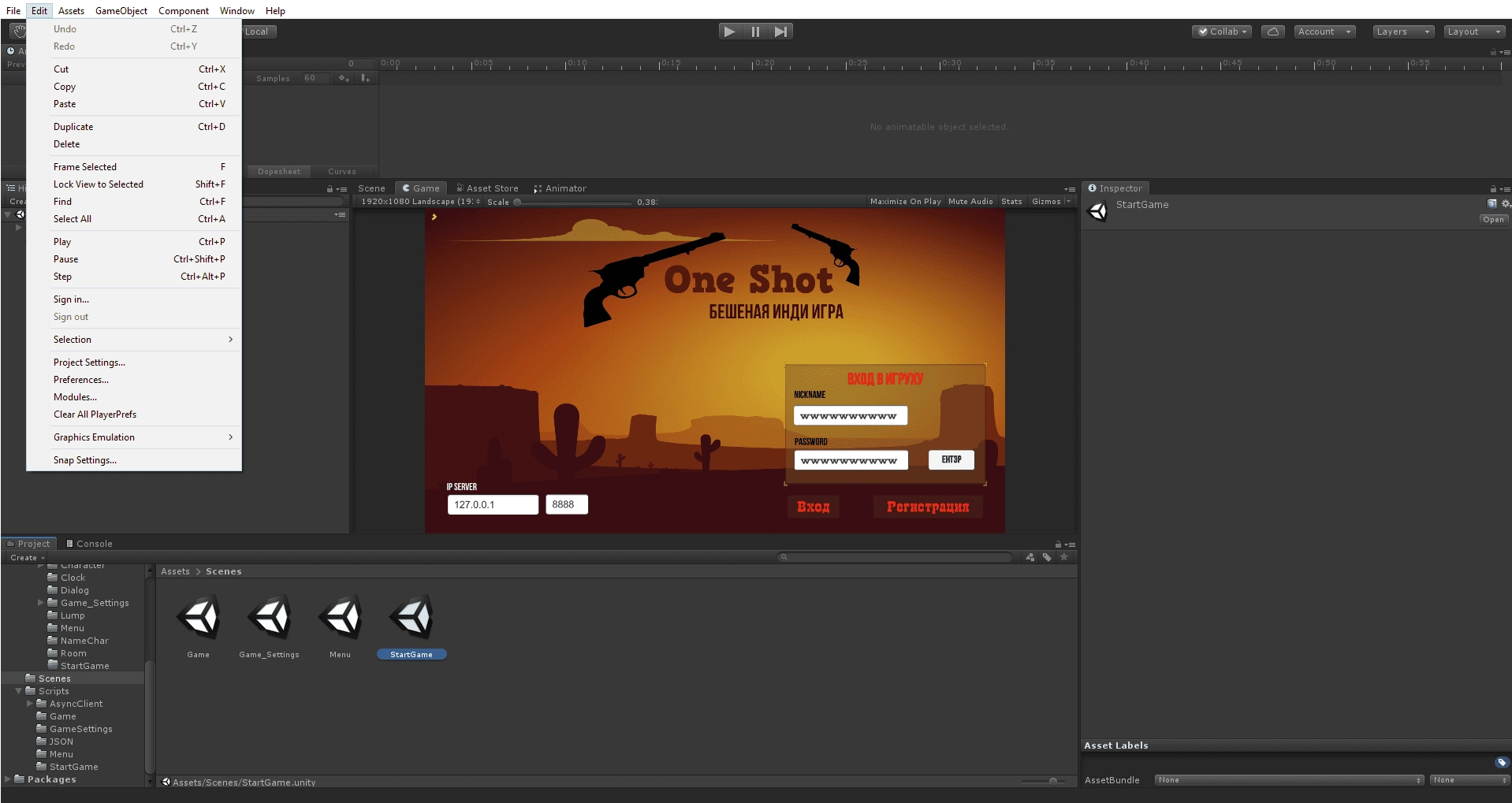The image size is (1512, 803).
Task: Select the Game_Settings scene asset icon
Action: 270,617
